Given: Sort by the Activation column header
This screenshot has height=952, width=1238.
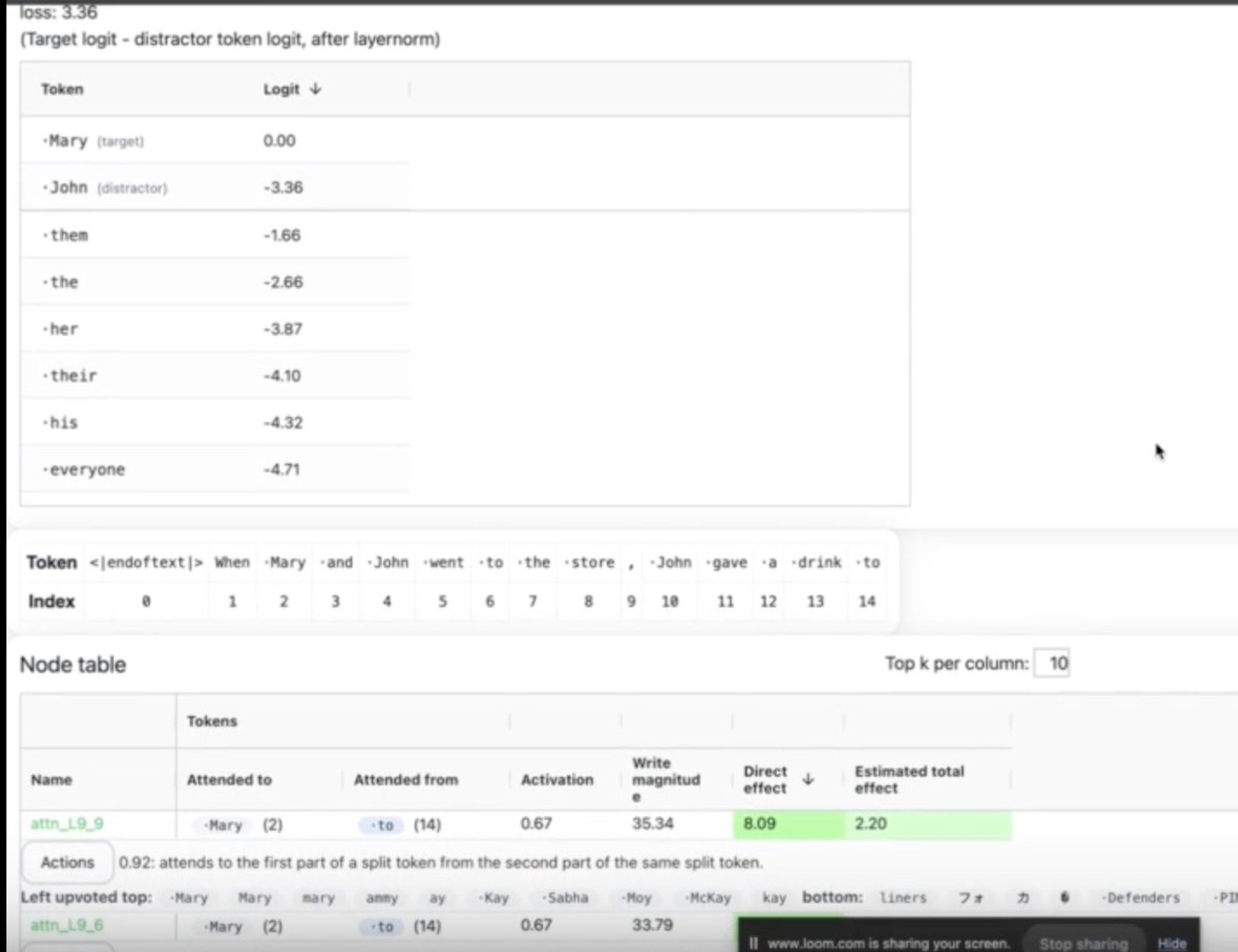Looking at the screenshot, I should tap(556, 779).
